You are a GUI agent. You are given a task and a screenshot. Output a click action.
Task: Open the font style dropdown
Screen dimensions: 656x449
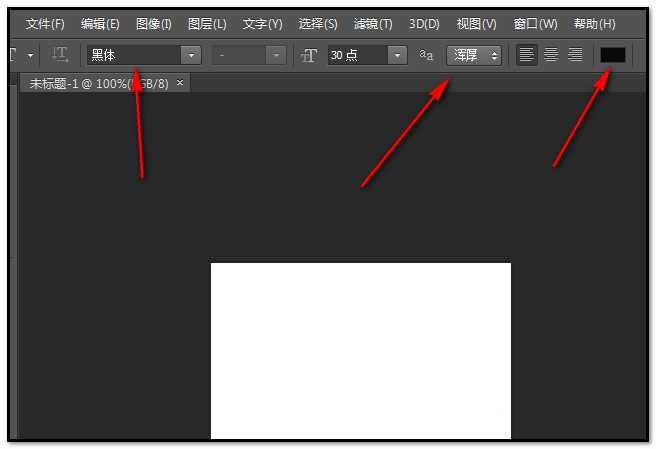pos(276,55)
